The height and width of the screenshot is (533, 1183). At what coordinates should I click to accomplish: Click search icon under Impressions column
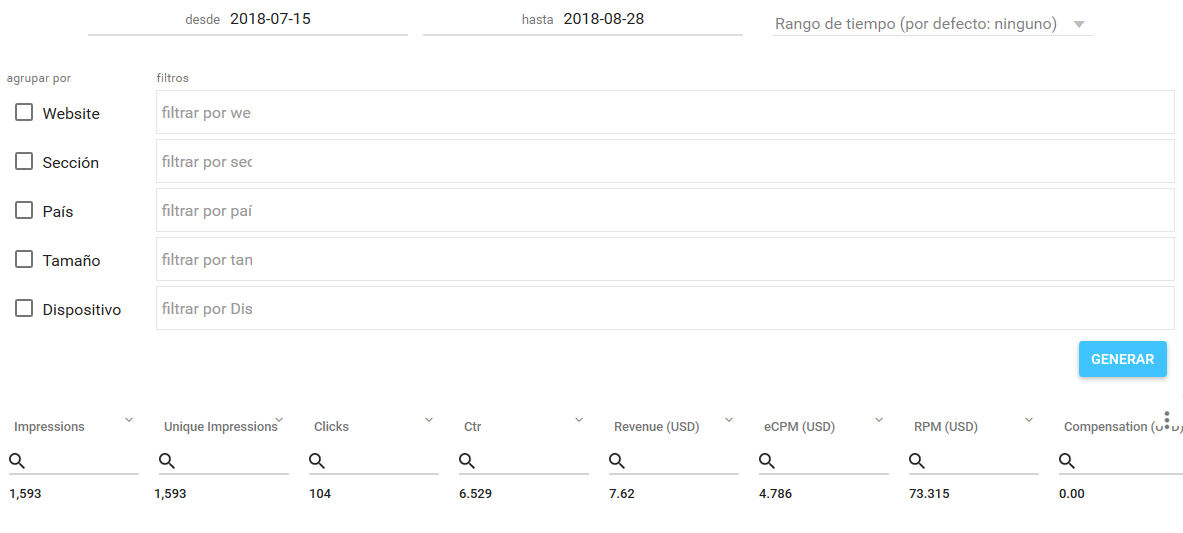[x=17, y=461]
